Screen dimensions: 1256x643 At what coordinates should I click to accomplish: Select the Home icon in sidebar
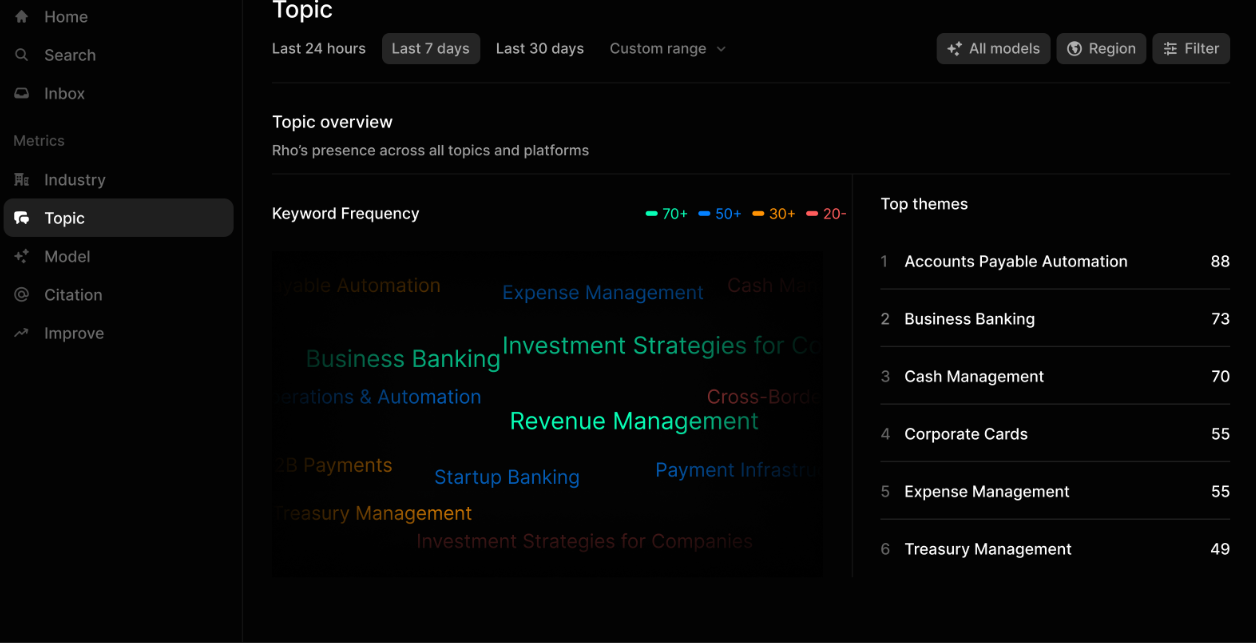click(21, 16)
